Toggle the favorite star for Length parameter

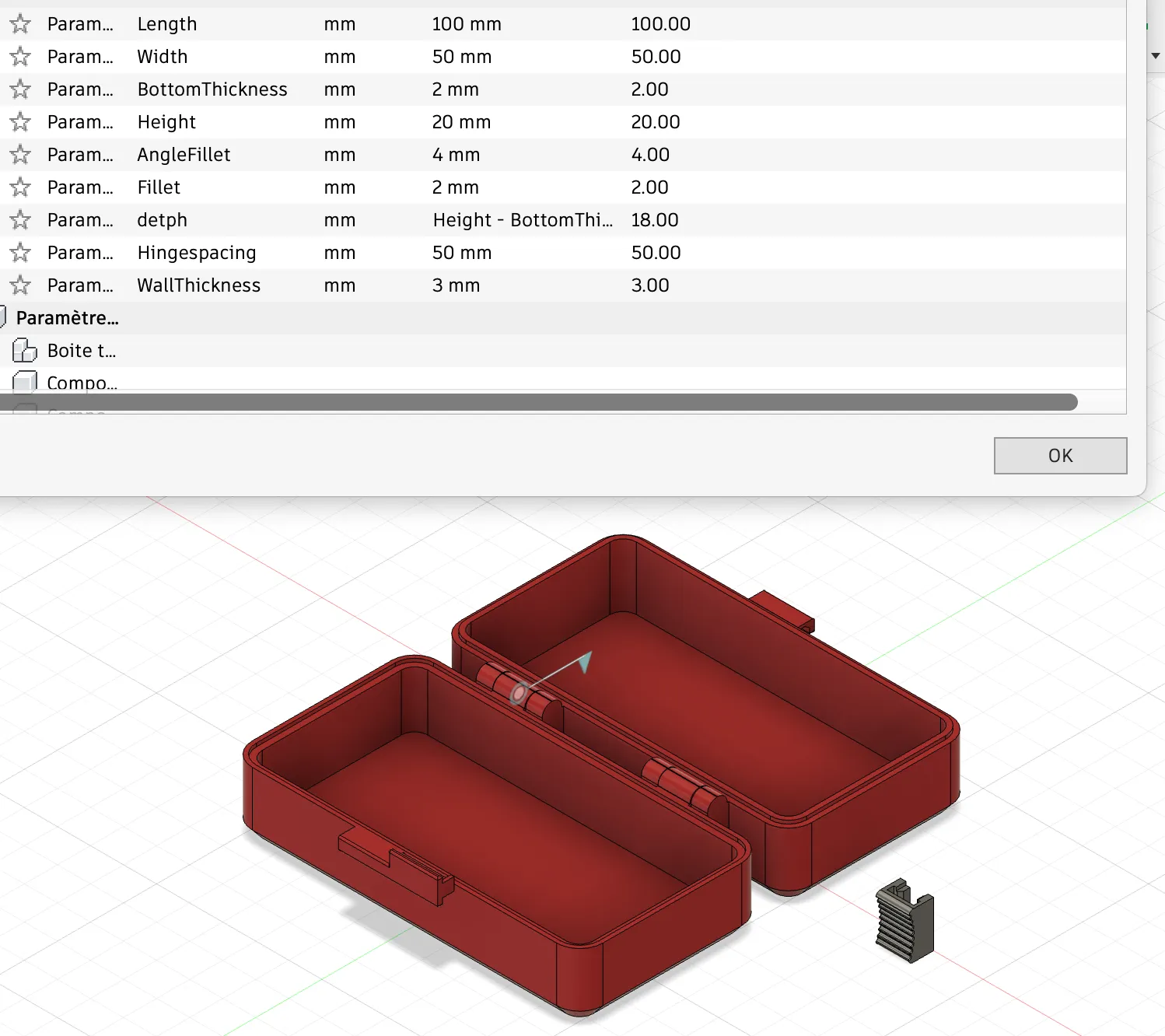click(20, 23)
